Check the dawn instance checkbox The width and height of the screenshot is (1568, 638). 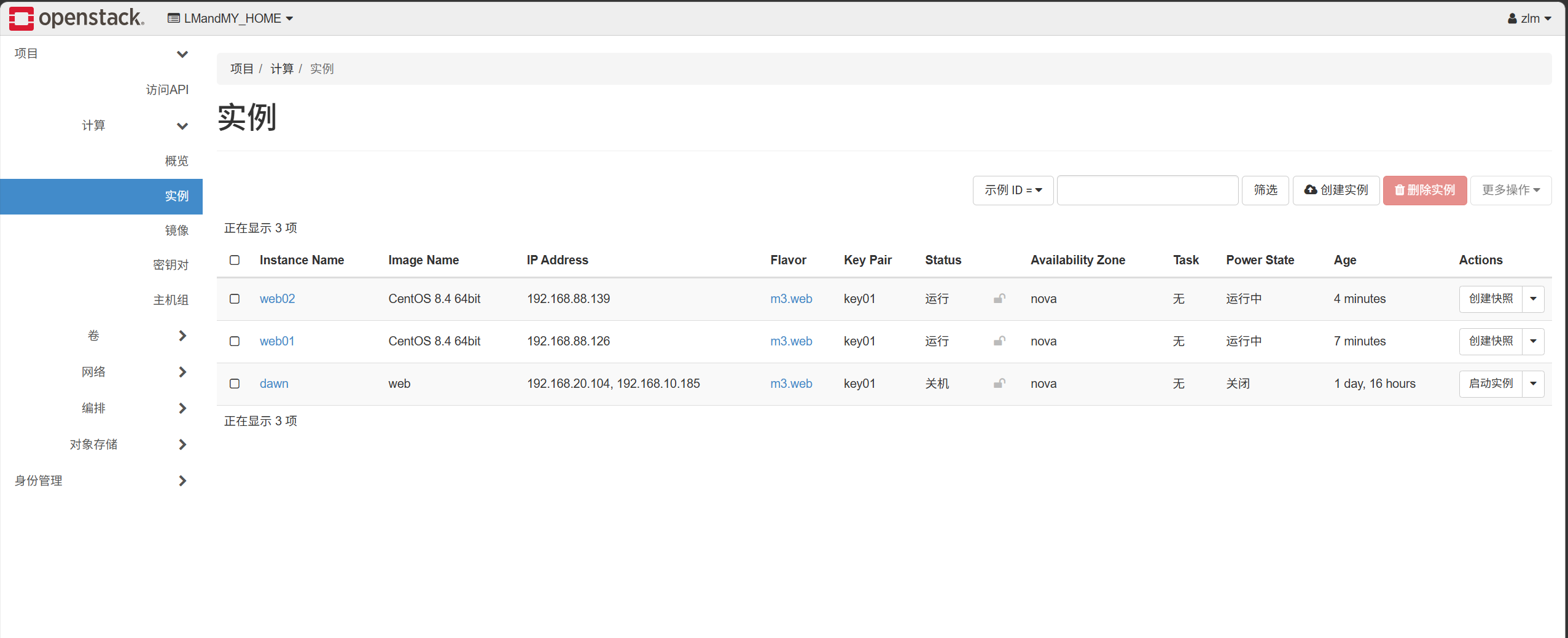[235, 384]
